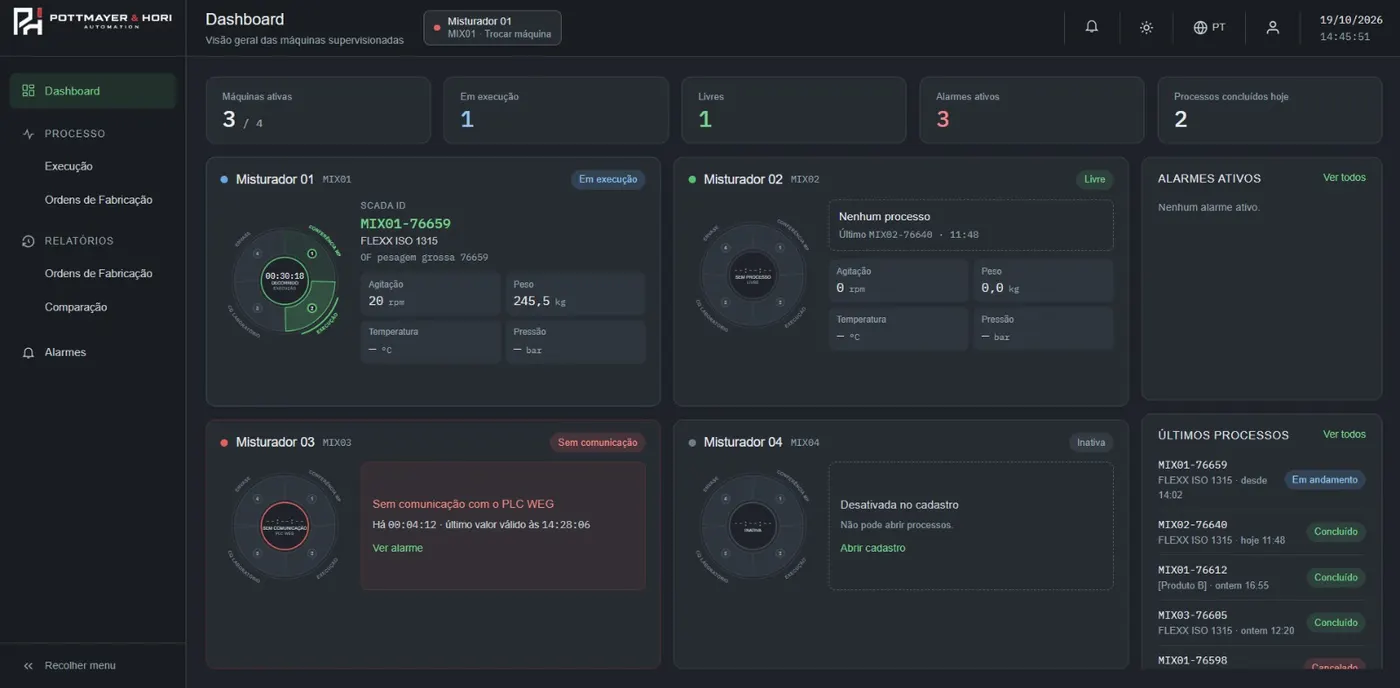Click the Relatórios section history icon

[x=28, y=241]
